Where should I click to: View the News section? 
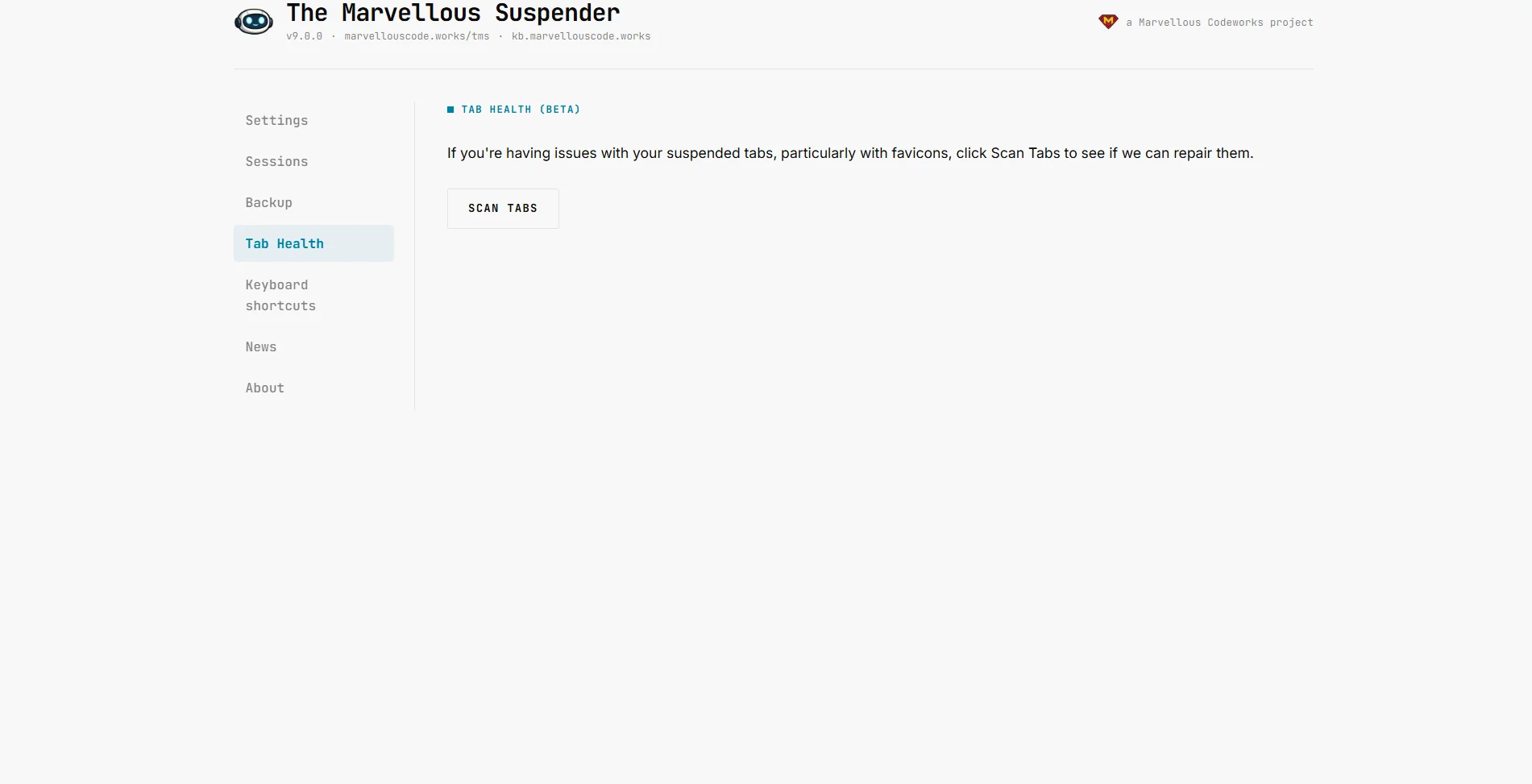tap(313, 346)
